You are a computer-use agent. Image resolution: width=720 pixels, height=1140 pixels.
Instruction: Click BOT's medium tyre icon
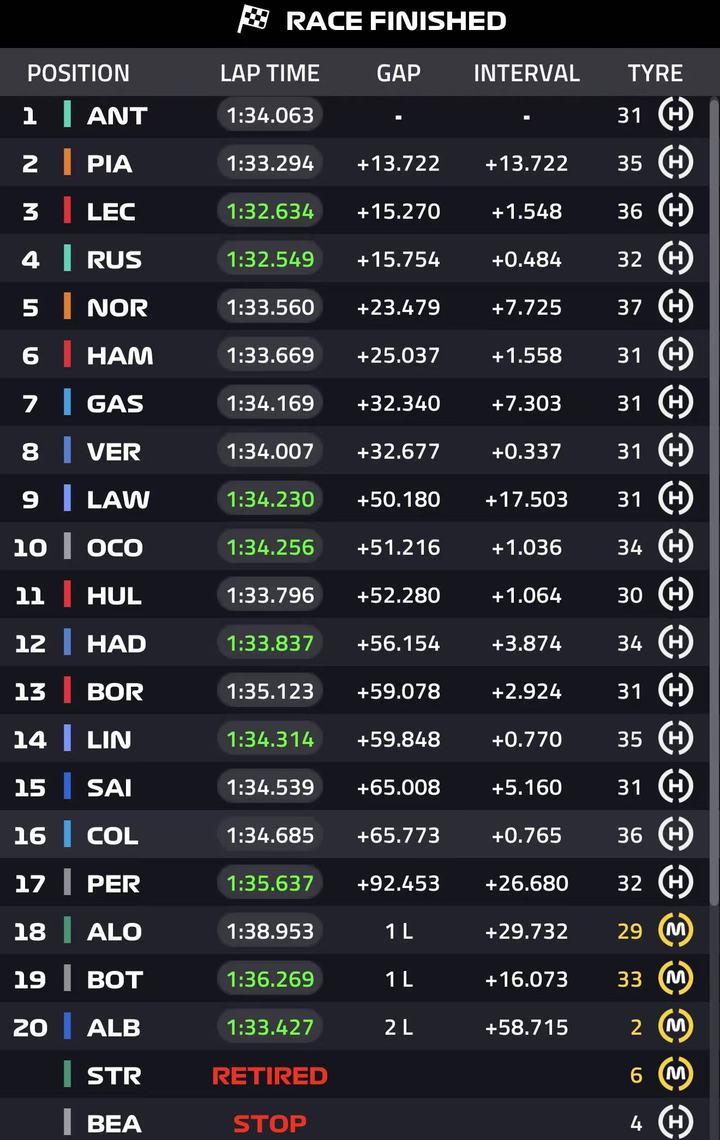[676, 979]
